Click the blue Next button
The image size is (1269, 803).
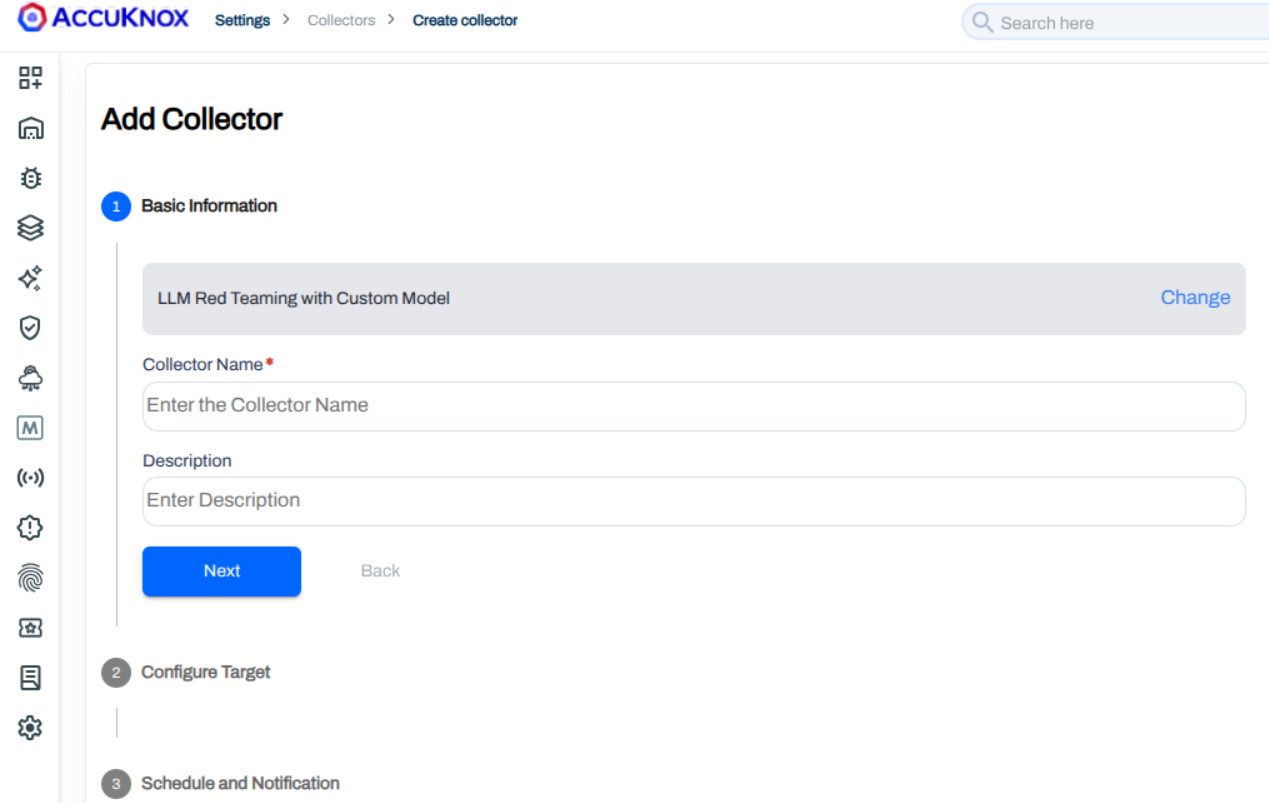tap(222, 571)
